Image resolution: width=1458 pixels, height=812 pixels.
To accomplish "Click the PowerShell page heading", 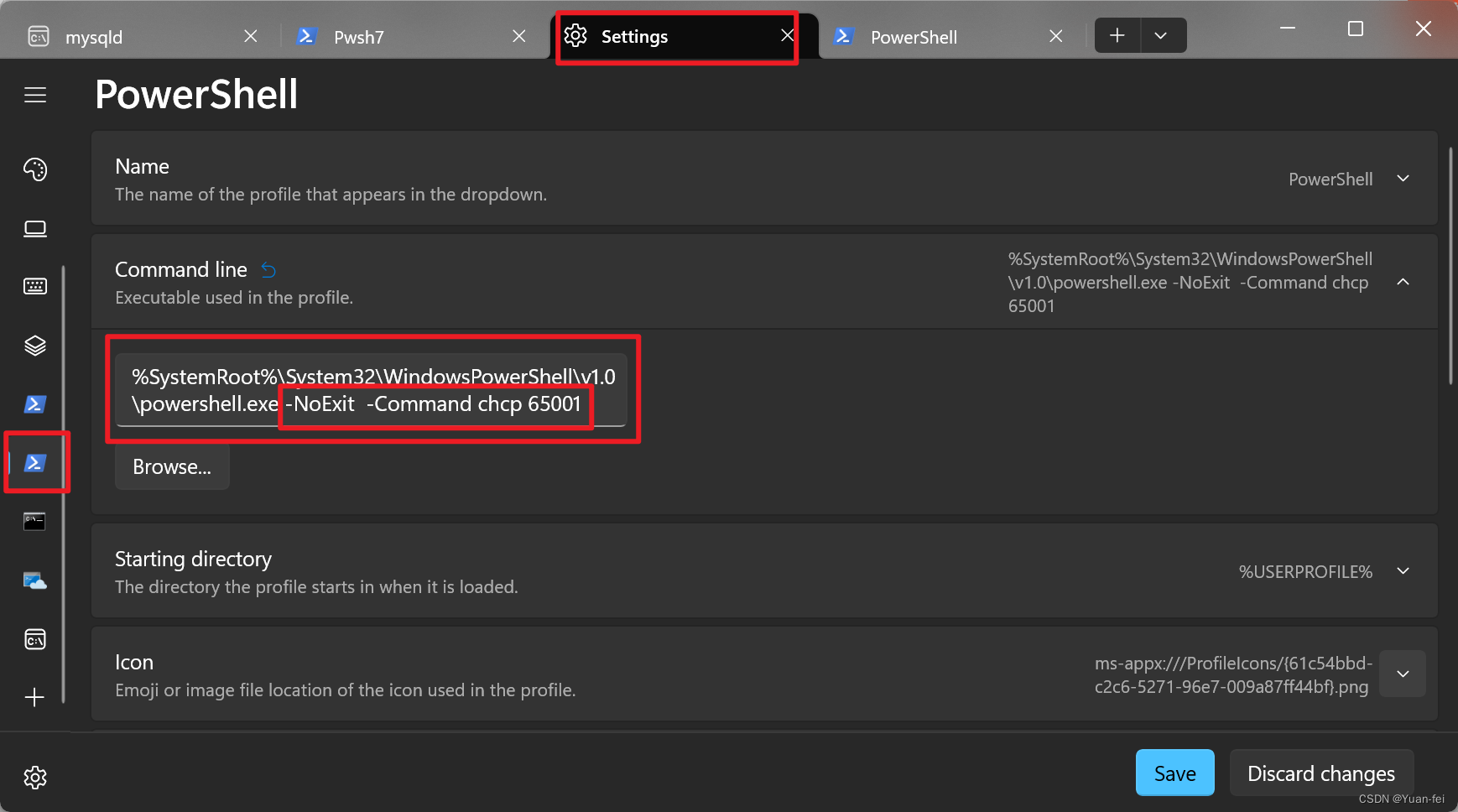I will coord(196,94).
